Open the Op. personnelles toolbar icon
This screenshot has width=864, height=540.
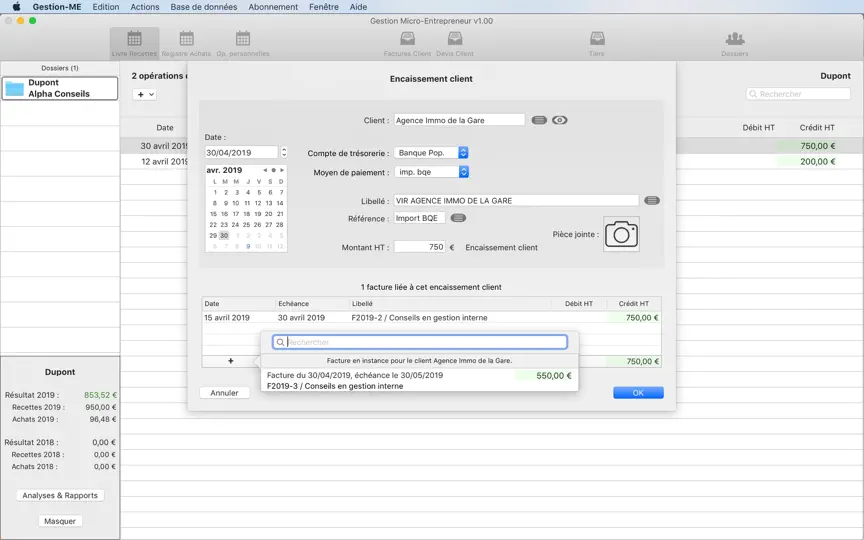pos(242,44)
